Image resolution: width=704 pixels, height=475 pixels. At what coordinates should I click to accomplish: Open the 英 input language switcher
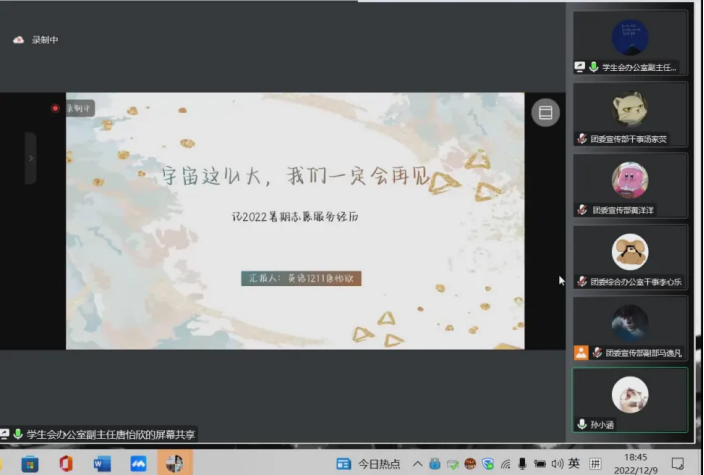tap(574, 464)
